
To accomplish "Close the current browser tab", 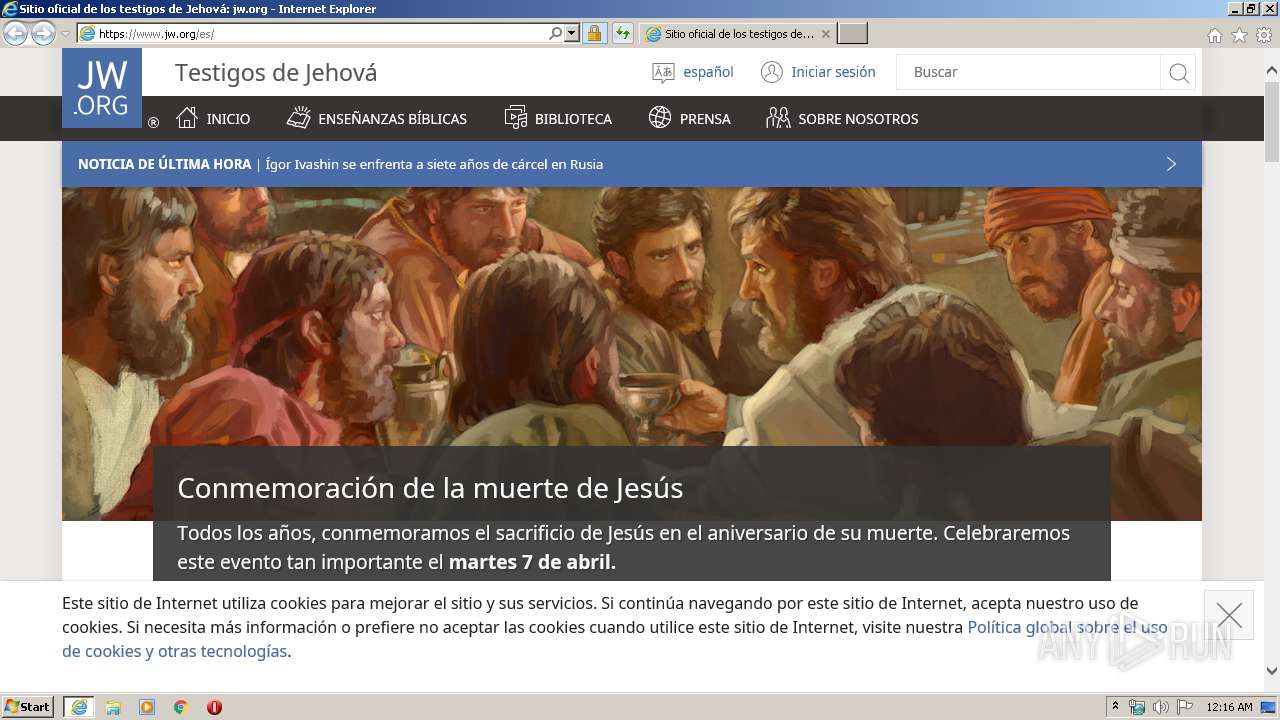I will (825, 33).
